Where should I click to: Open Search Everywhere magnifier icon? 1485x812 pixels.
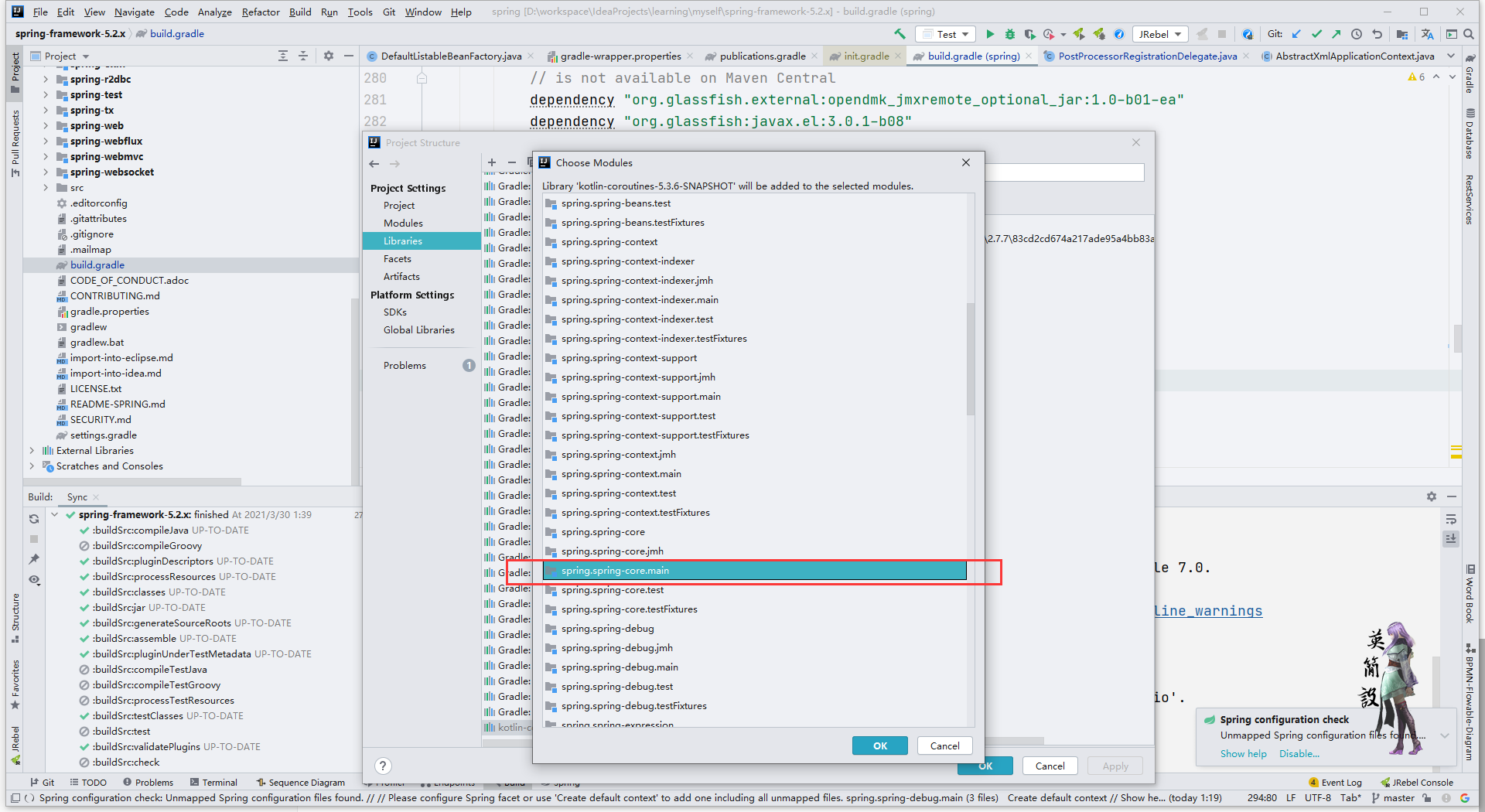[1469, 34]
